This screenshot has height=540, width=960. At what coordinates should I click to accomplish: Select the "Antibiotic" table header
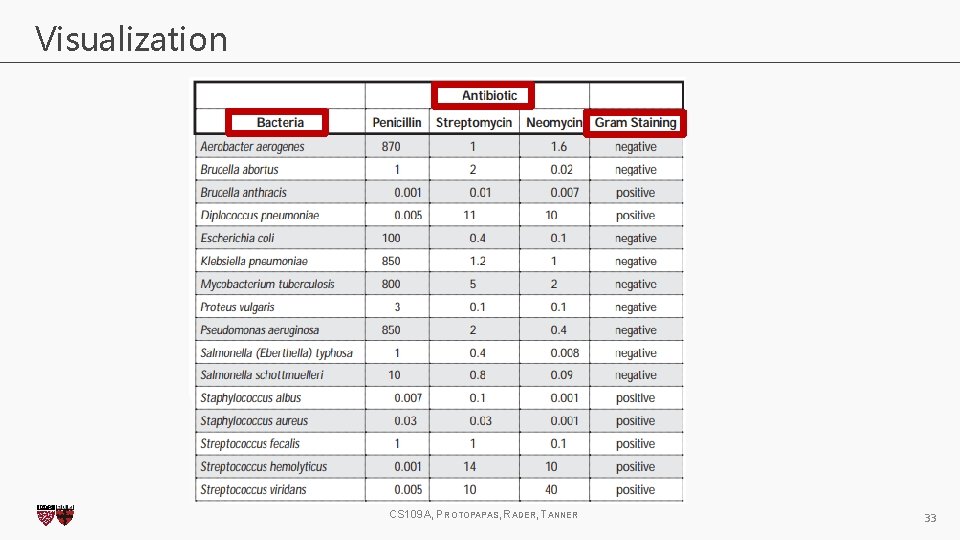tap(489, 96)
